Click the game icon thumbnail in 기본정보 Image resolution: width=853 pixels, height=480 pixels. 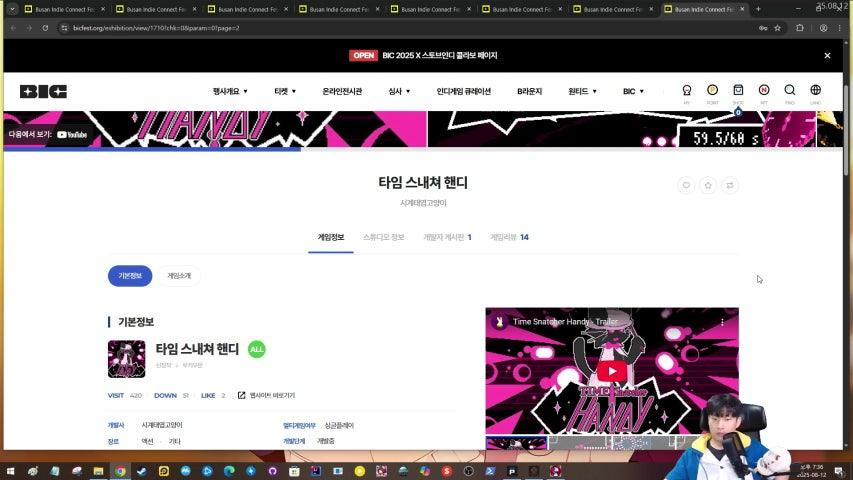(126, 359)
